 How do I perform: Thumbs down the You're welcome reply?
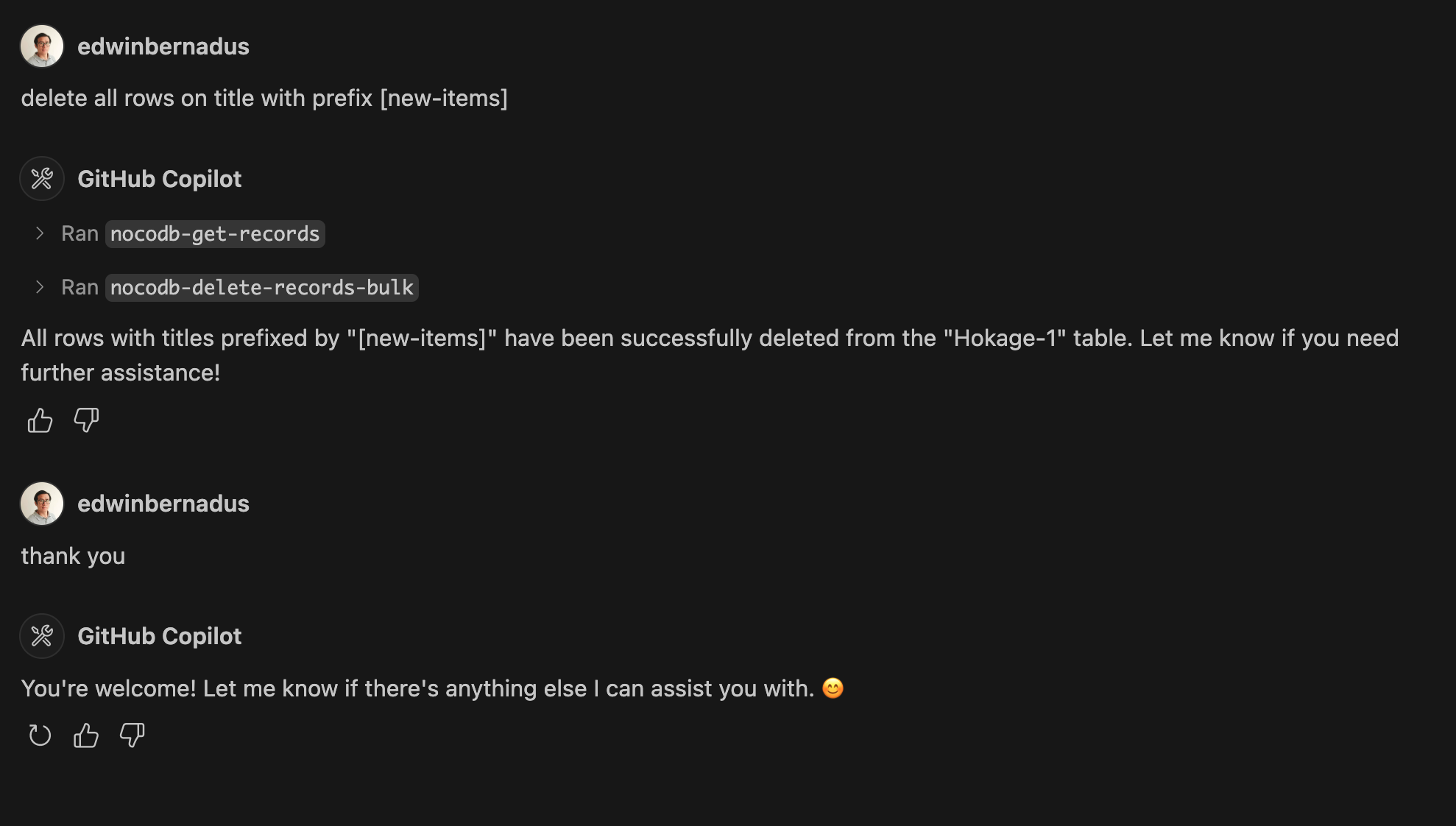coord(132,735)
